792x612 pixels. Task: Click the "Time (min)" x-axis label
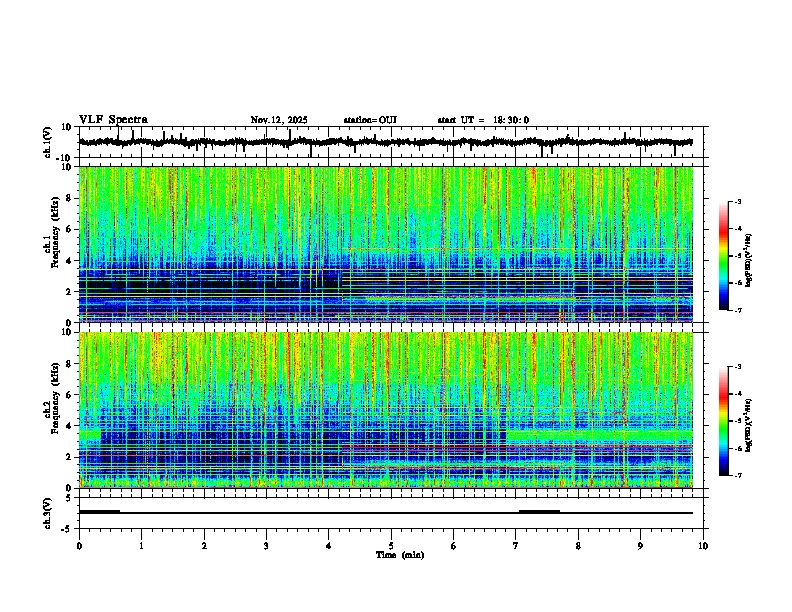tap(400, 555)
